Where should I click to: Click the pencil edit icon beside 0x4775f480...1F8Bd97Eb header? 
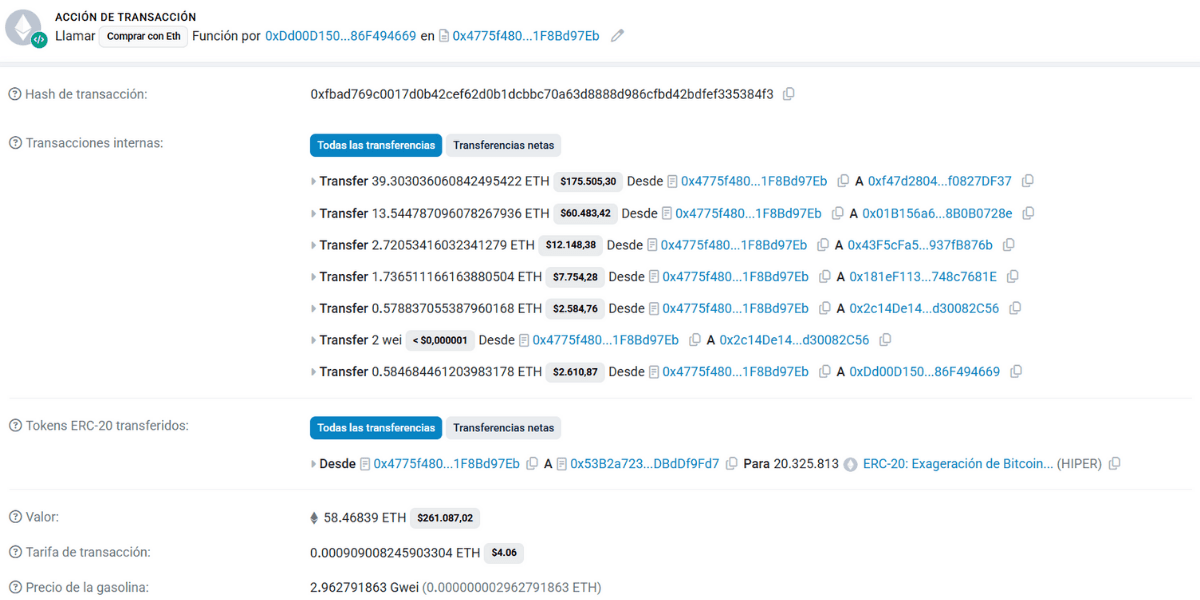coord(617,36)
